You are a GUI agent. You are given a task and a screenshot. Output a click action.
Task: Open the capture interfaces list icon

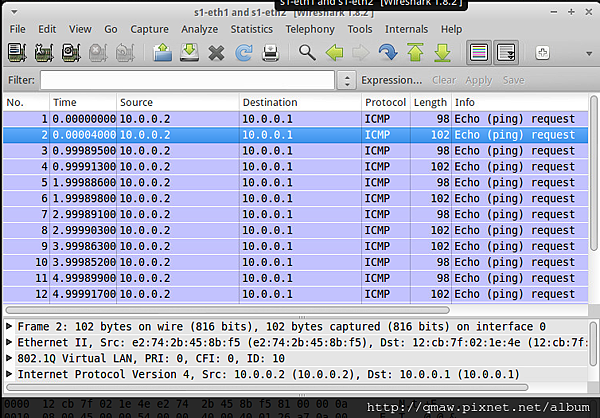18,53
